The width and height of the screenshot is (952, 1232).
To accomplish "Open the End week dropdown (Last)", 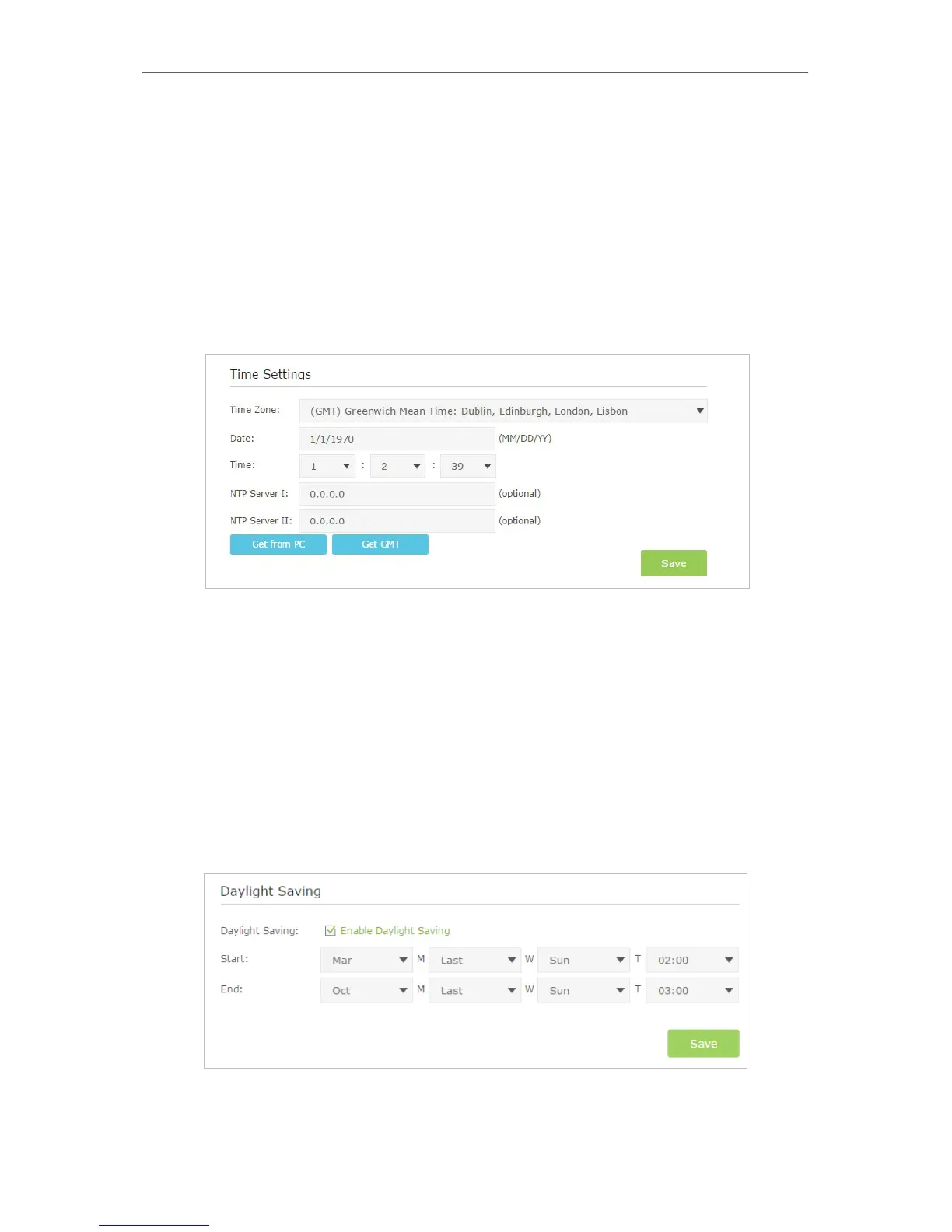I will (474, 990).
